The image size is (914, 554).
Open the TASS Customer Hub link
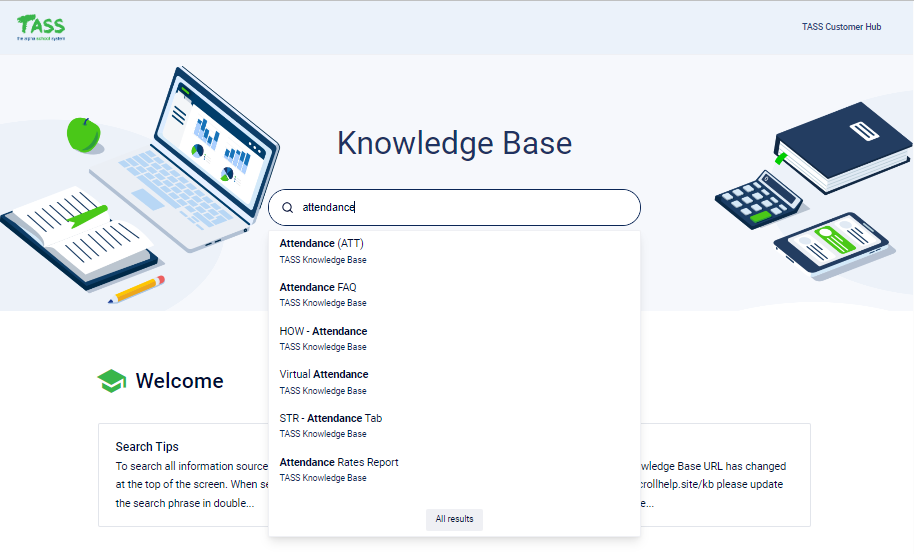pos(841,27)
